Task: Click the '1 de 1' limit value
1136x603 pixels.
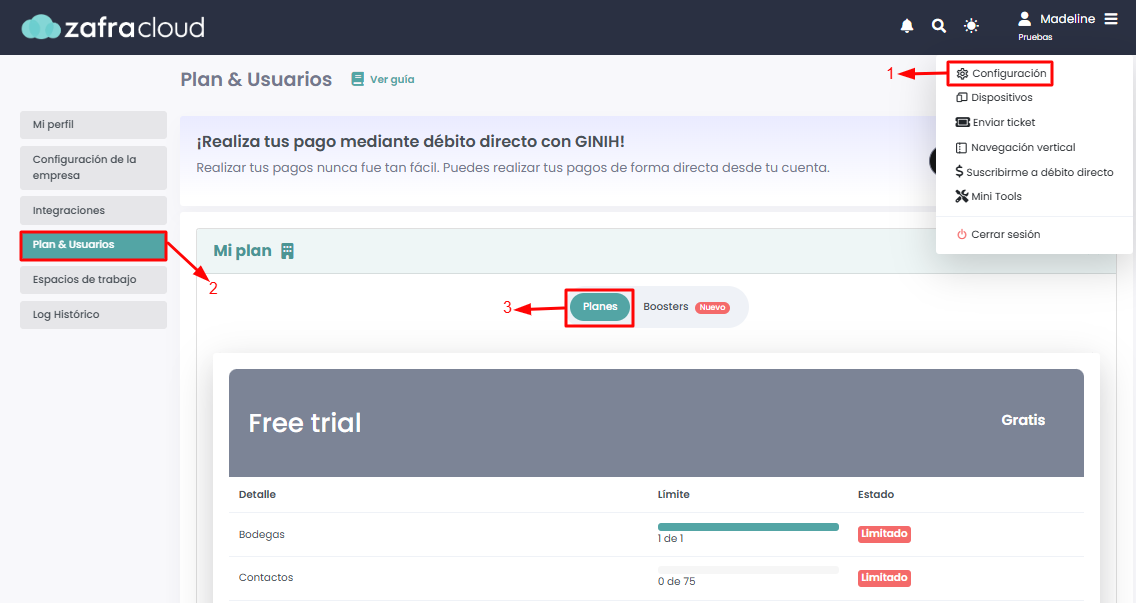Action: (671, 538)
